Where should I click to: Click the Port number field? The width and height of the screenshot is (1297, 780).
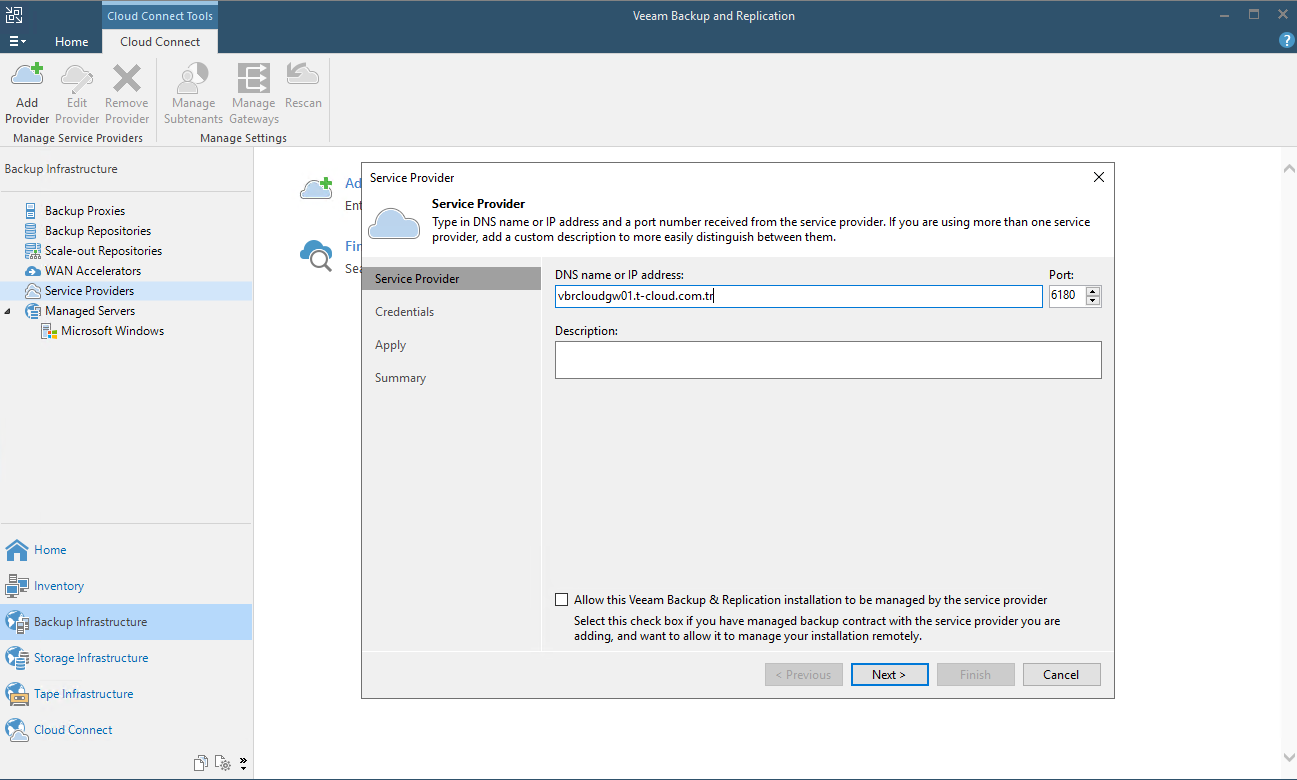[x=1067, y=296]
